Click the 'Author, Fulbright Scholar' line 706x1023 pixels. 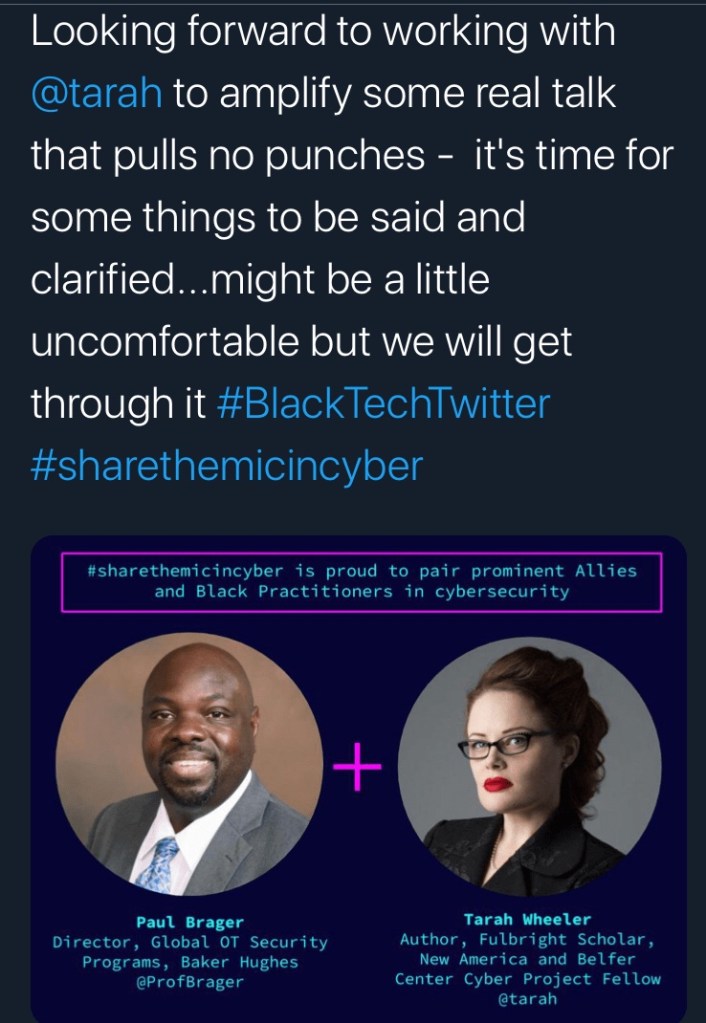coord(528,939)
